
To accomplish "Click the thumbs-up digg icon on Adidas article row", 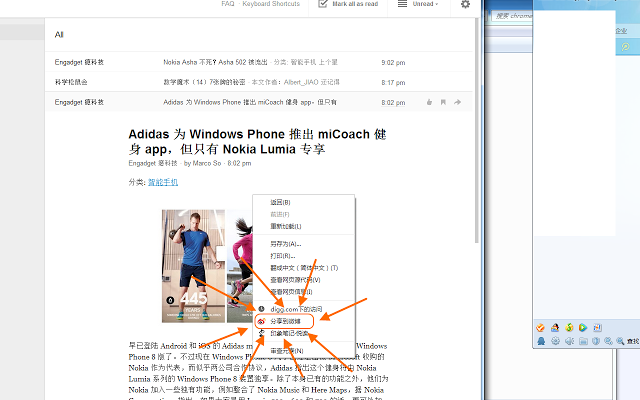I will (x=429, y=102).
